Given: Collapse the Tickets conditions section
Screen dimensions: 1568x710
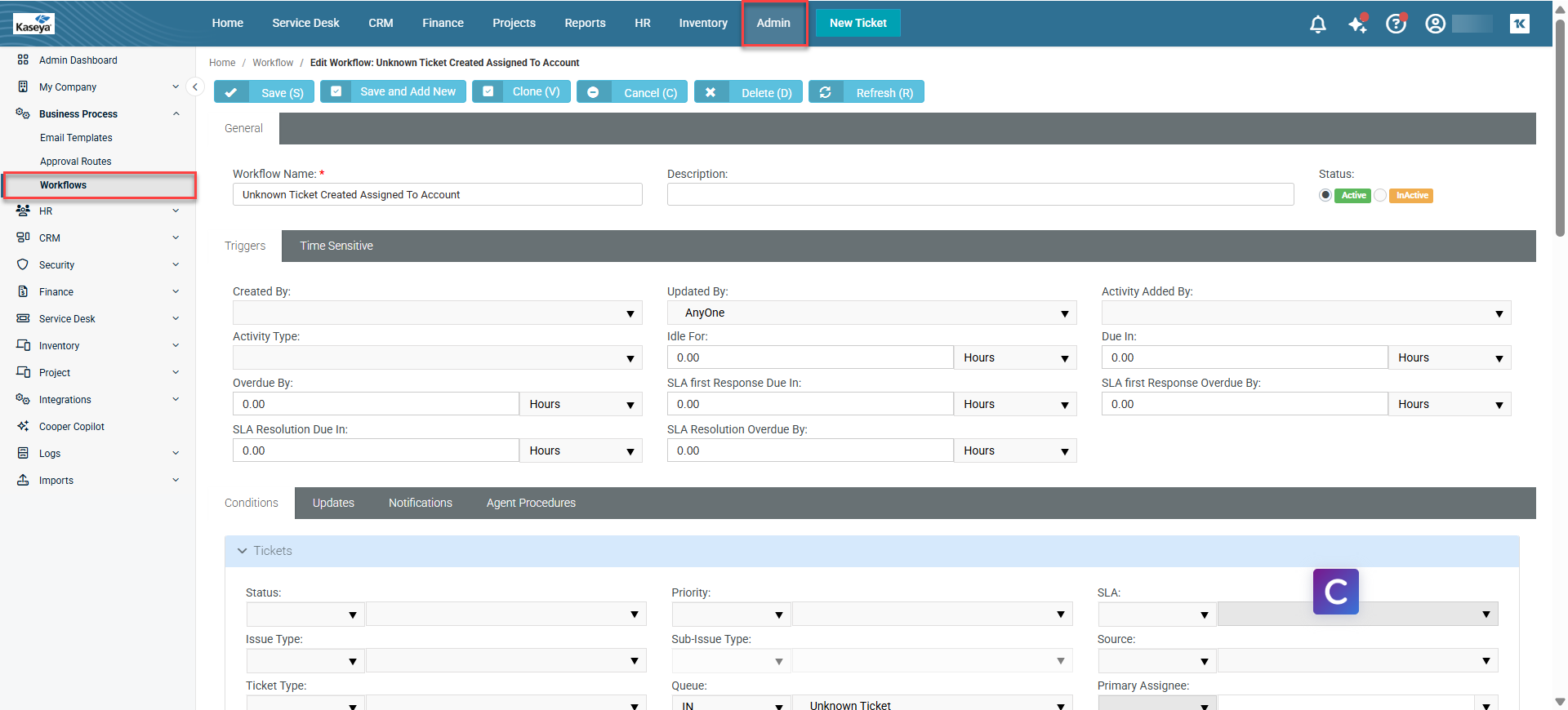Looking at the screenshot, I should coord(243,551).
